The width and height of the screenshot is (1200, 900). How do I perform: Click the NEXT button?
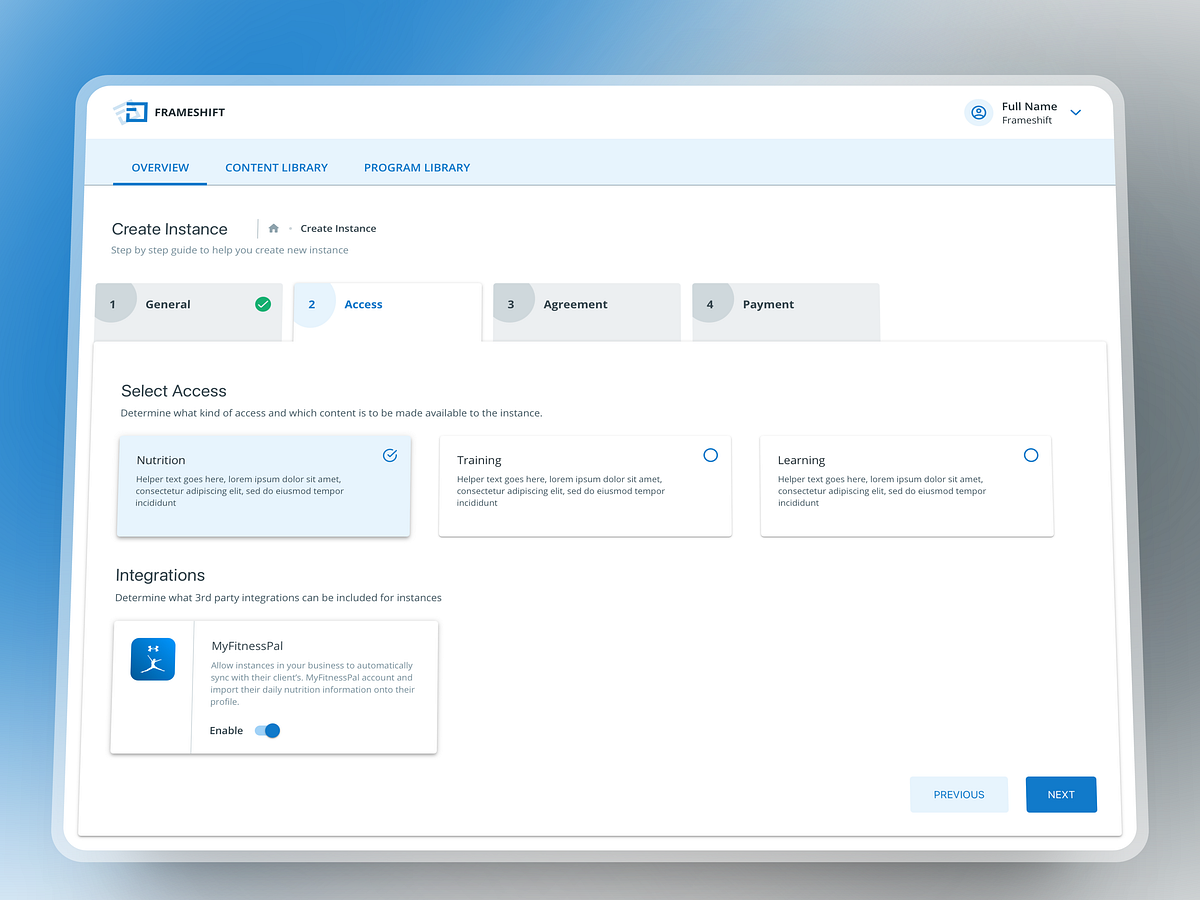1061,794
